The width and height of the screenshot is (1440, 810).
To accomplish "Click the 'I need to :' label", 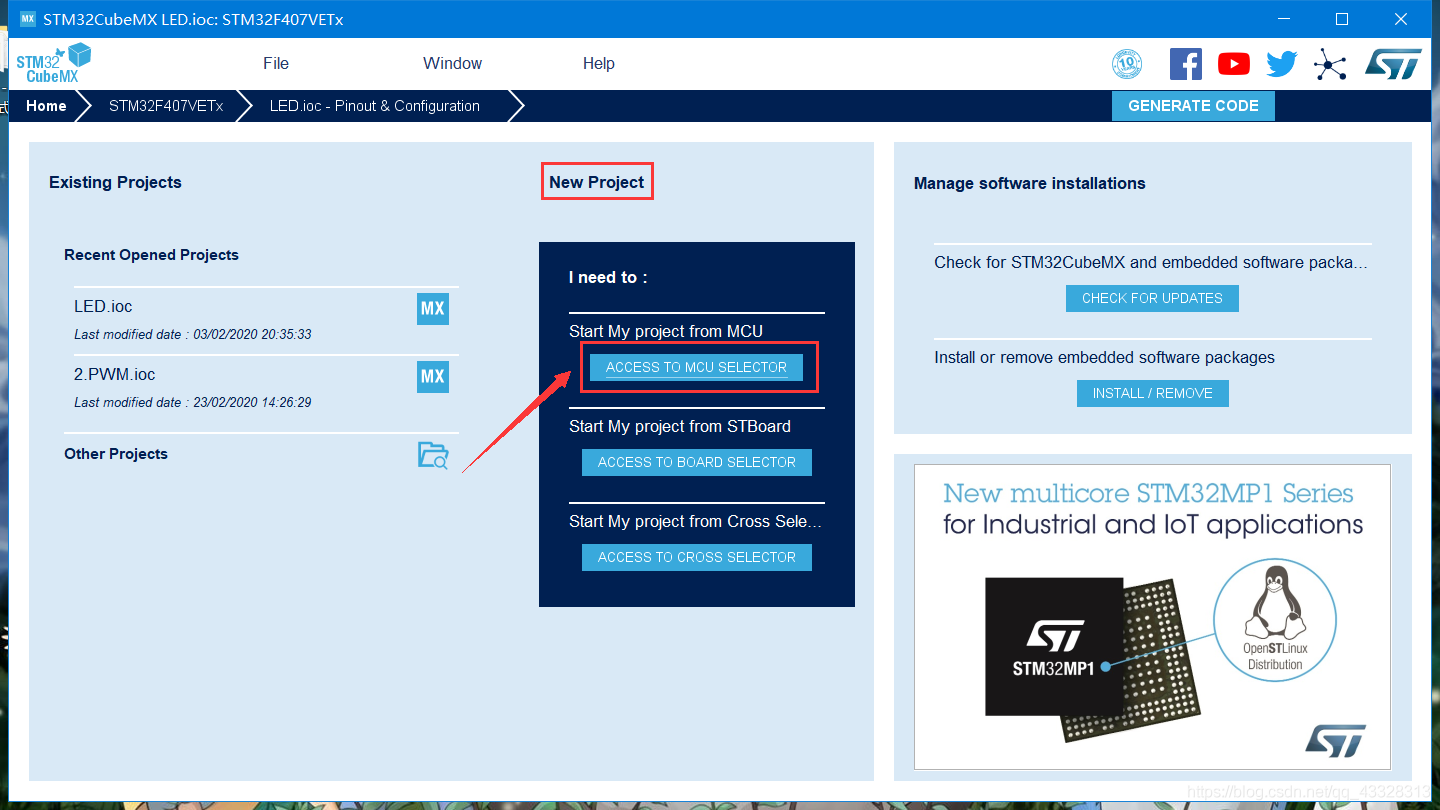I will coord(608,277).
